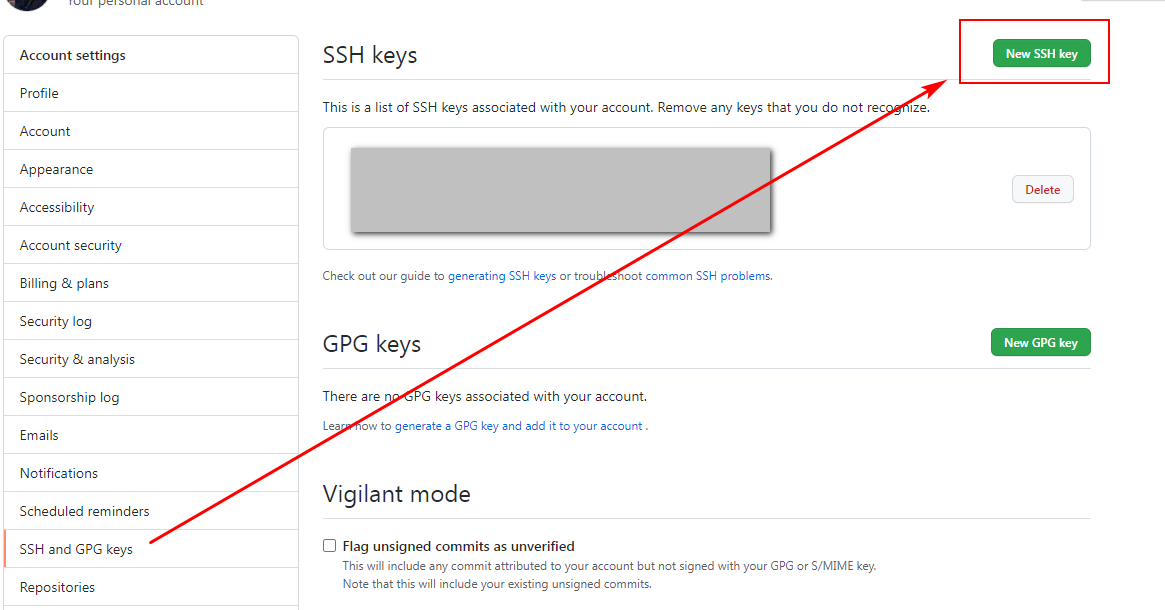Open Repositories settings in sidebar
The image size is (1165, 610).
pos(151,587)
